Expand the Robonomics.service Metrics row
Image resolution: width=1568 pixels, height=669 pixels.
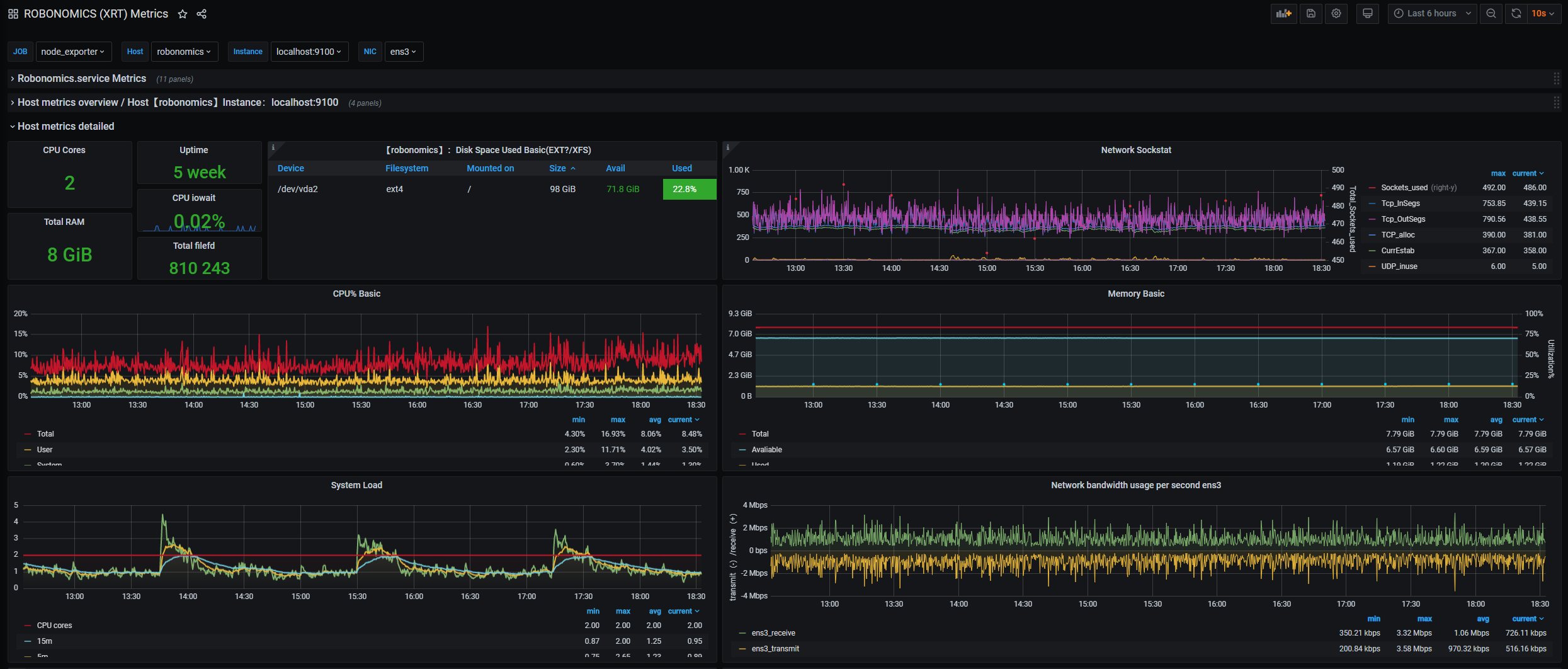[x=81, y=79]
